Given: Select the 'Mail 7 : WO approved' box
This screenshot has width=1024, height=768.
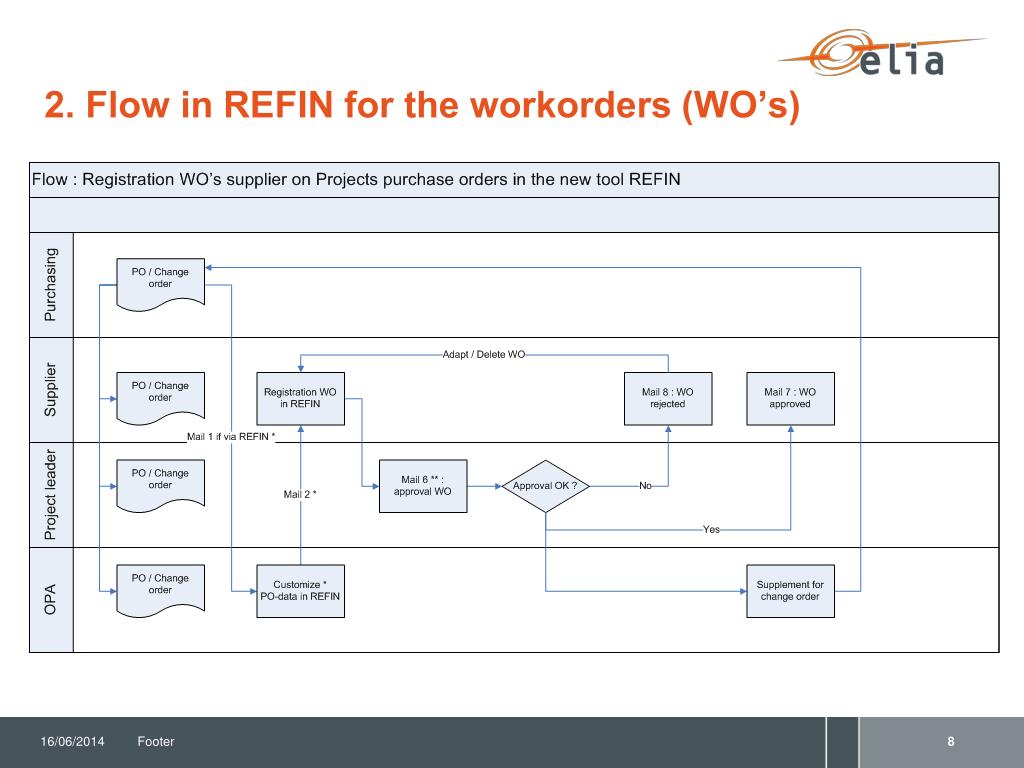Looking at the screenshot, I should tap(790, 398).
